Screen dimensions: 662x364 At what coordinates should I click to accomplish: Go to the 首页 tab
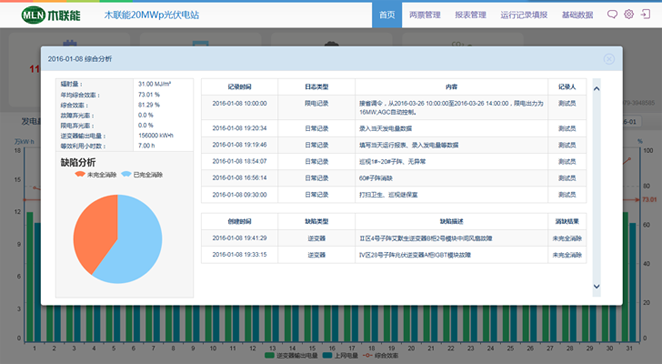tap(387, 15)
